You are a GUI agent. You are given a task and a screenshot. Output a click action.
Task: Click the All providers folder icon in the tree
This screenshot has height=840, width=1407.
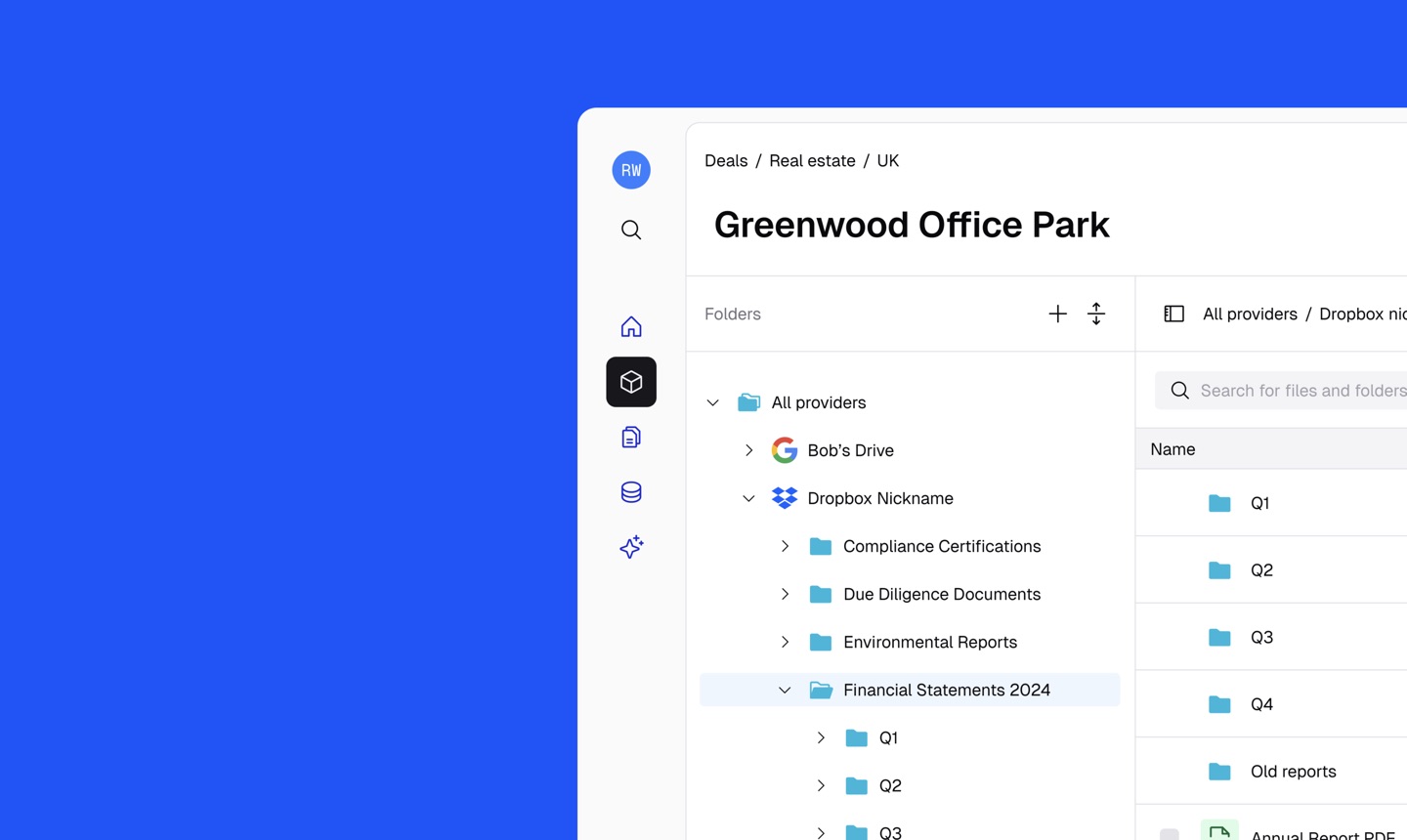coord(748,402)
